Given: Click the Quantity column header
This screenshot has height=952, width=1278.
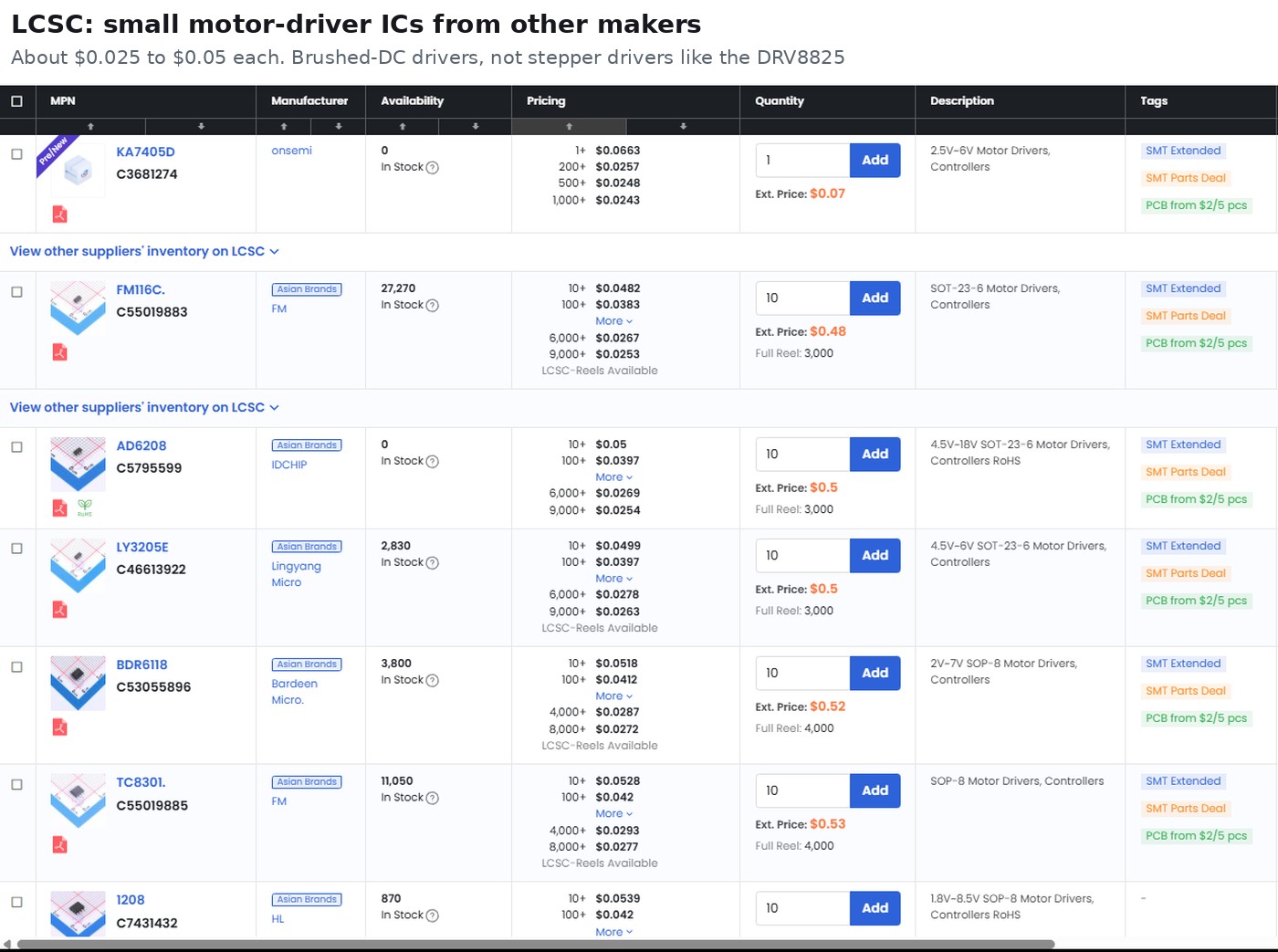Looking at the screenshot, I should [827, 101].
